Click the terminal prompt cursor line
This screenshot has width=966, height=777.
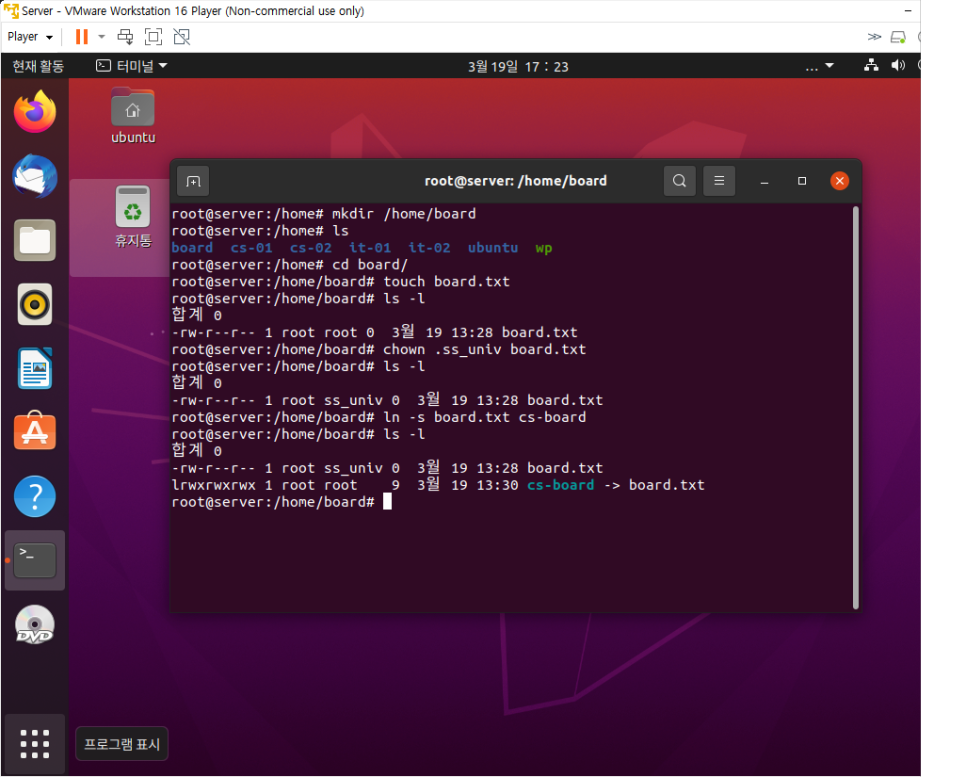click(282, 502)
